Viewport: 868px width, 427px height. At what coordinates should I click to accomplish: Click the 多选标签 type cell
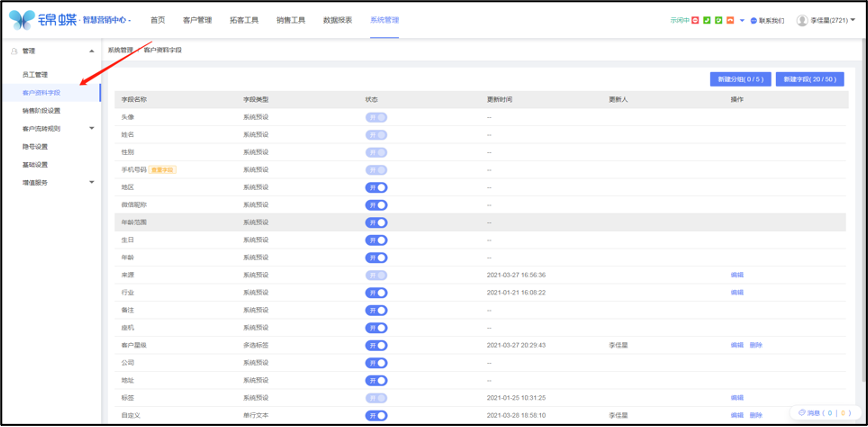click(x=256, y=345)
